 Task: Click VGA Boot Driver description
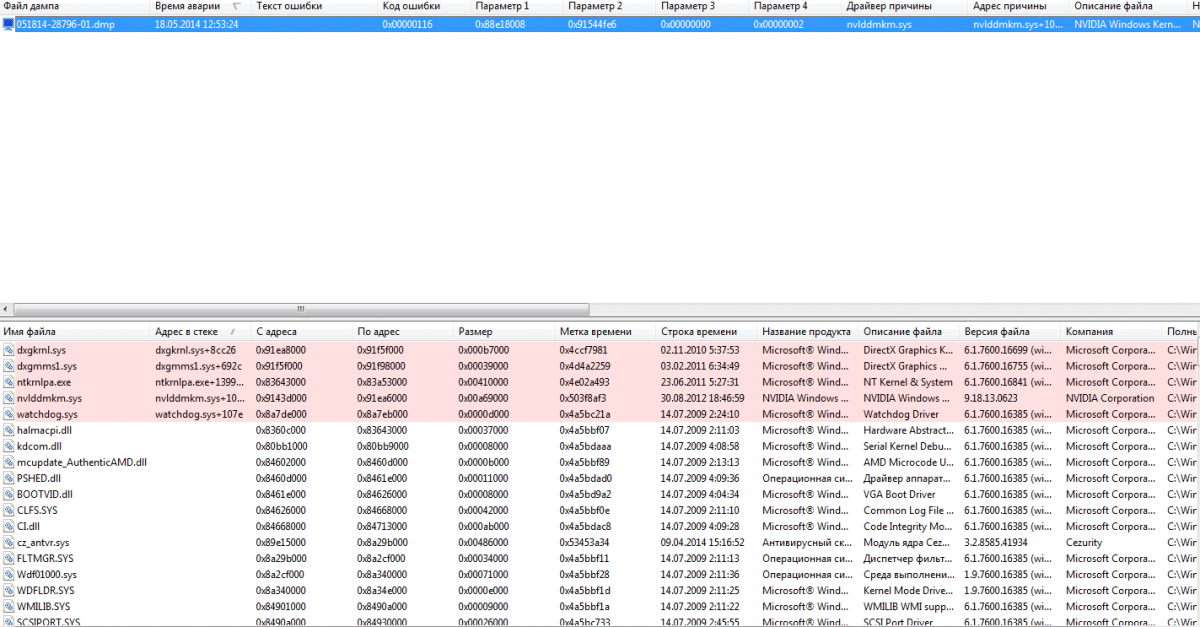click(899, 494)
